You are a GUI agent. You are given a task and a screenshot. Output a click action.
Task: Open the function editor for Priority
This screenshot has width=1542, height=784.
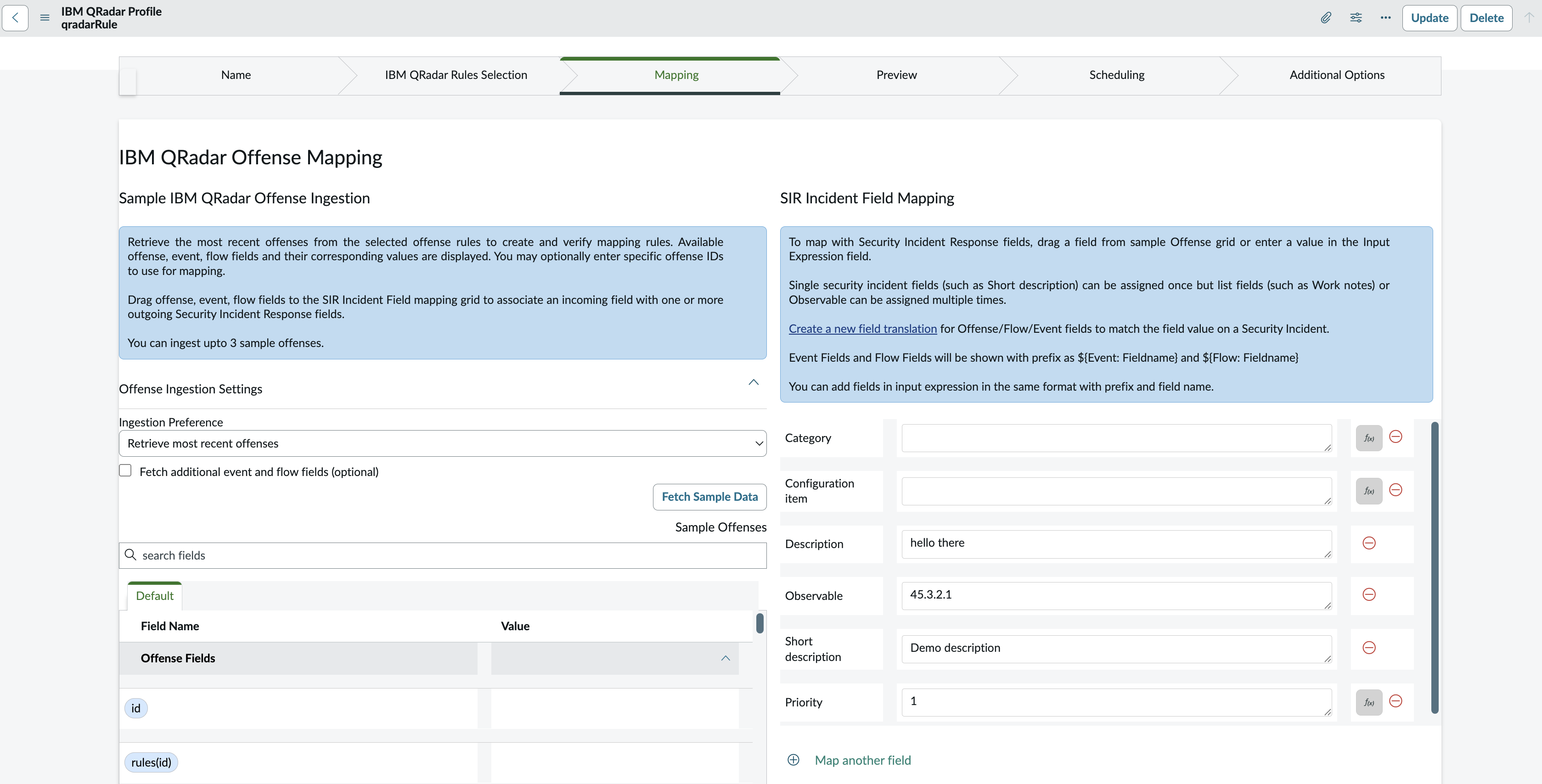tap(1369, 702)
